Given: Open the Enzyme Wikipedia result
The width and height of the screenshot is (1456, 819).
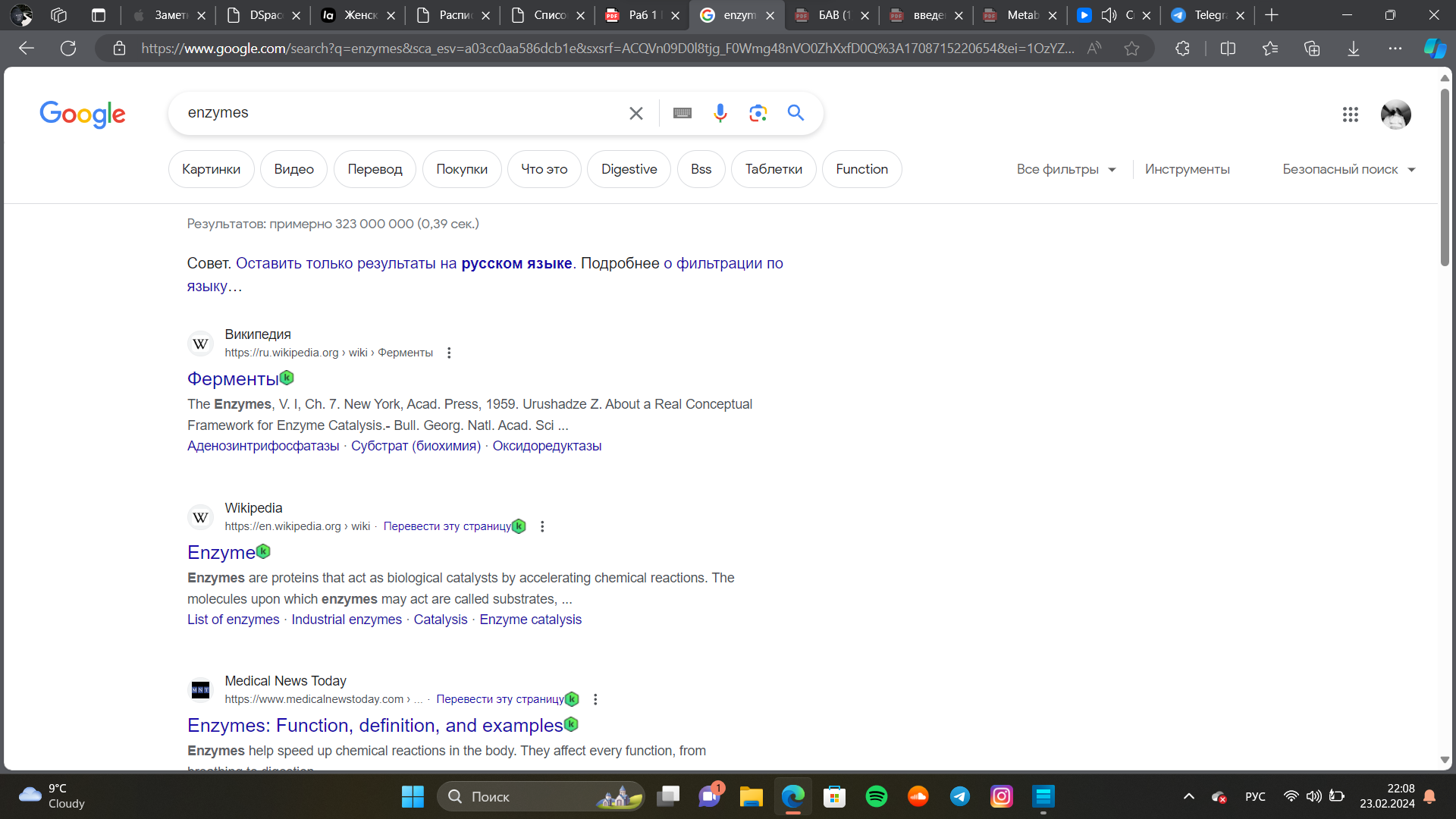Looking at the screenshot, I should tap(221, 552).
